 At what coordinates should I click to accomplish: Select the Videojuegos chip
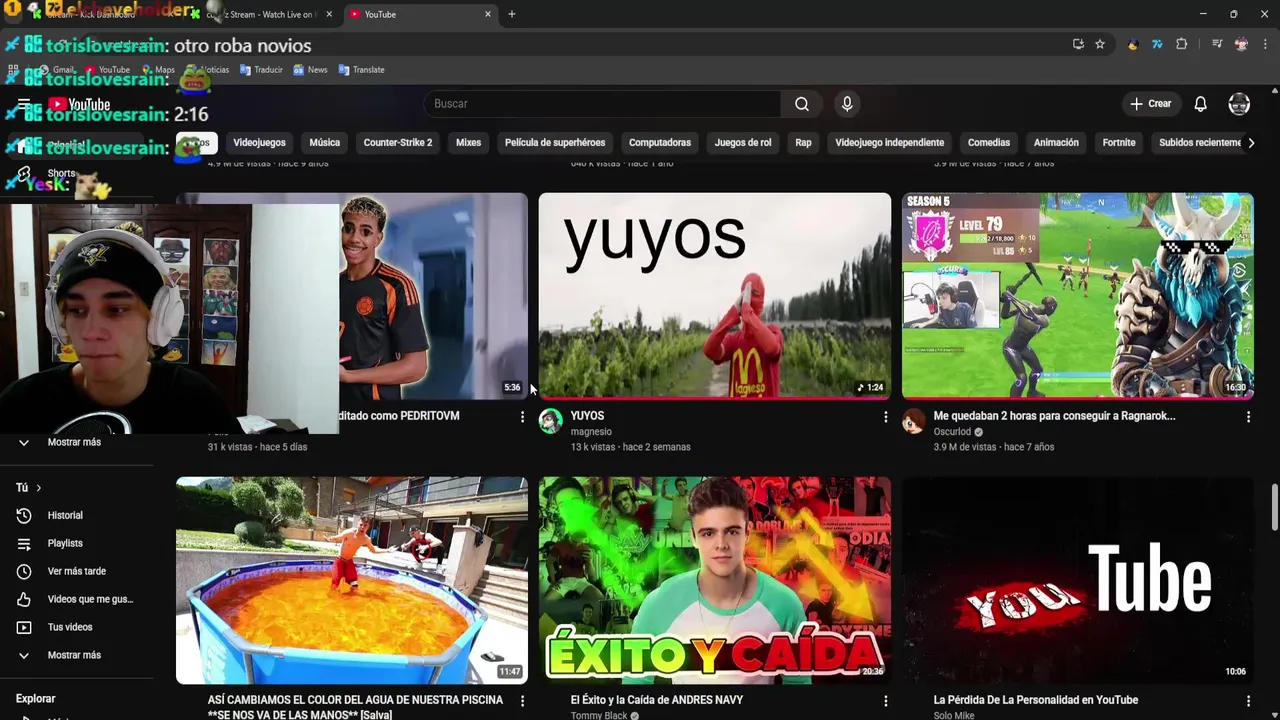[x=259, y=143]
